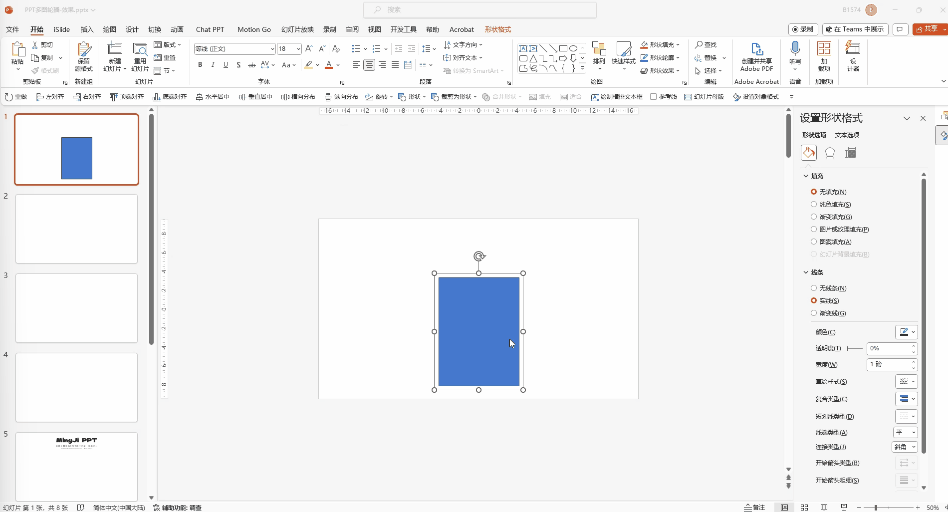Tick the checkbox in the quick access toolbar
The image size is (948, 512).
pos(654,97)
